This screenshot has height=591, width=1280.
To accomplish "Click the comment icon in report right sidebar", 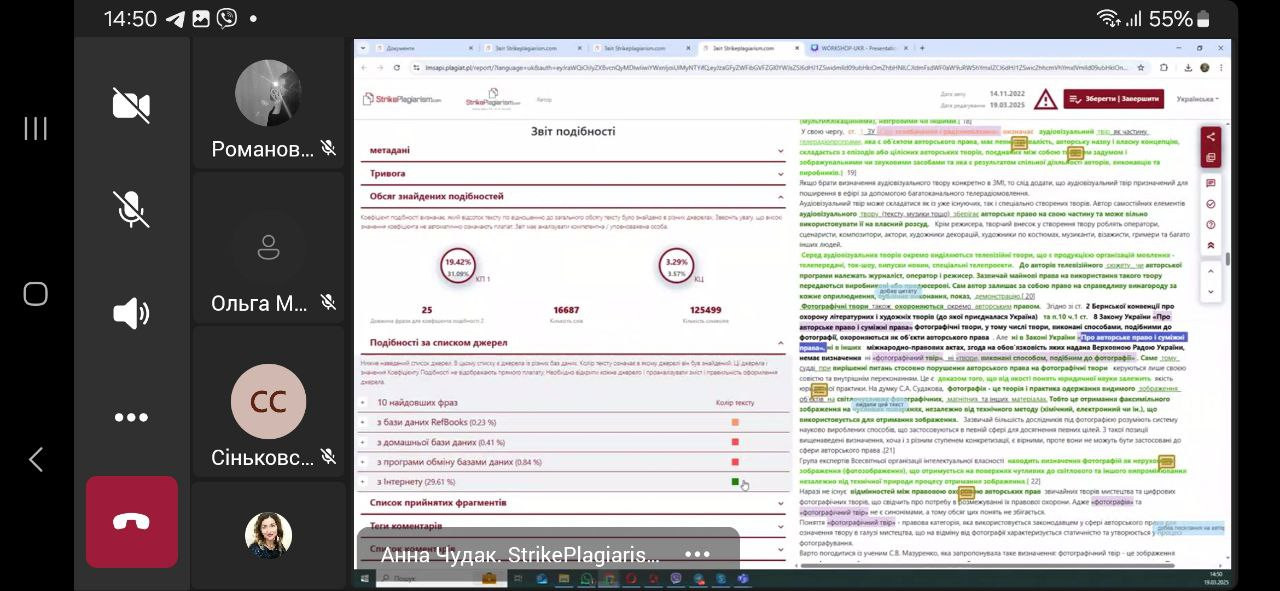I will click(x=1211, y=184).
